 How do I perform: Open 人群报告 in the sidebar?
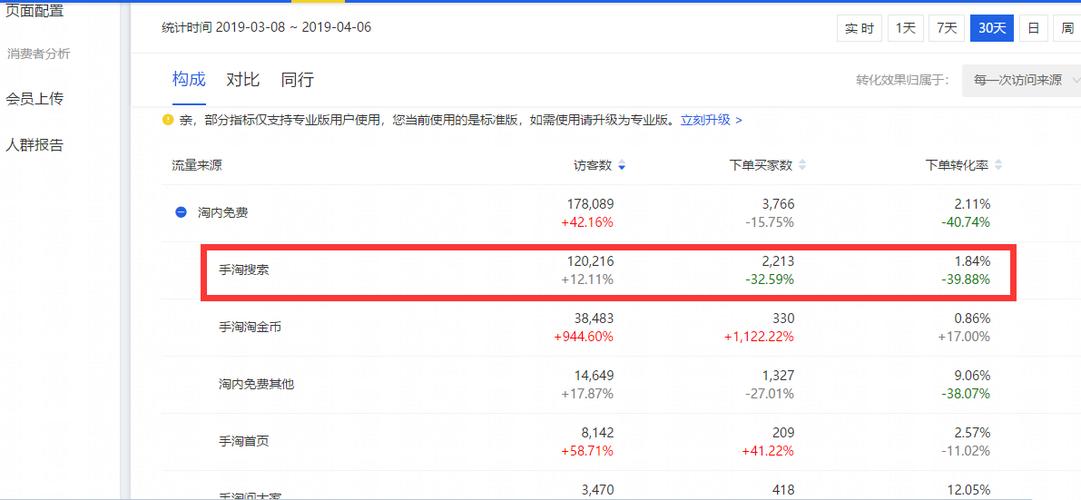[35, 145]
